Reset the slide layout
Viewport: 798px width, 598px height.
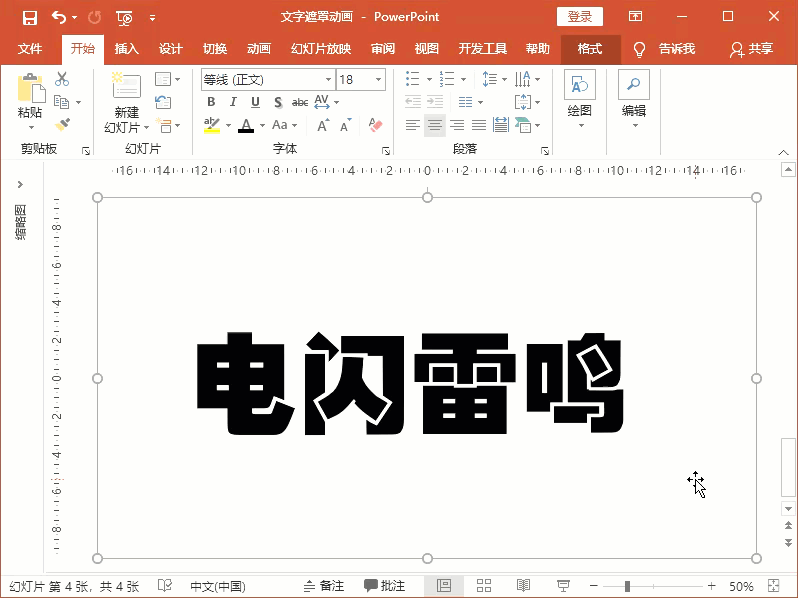tap(163, 102)
